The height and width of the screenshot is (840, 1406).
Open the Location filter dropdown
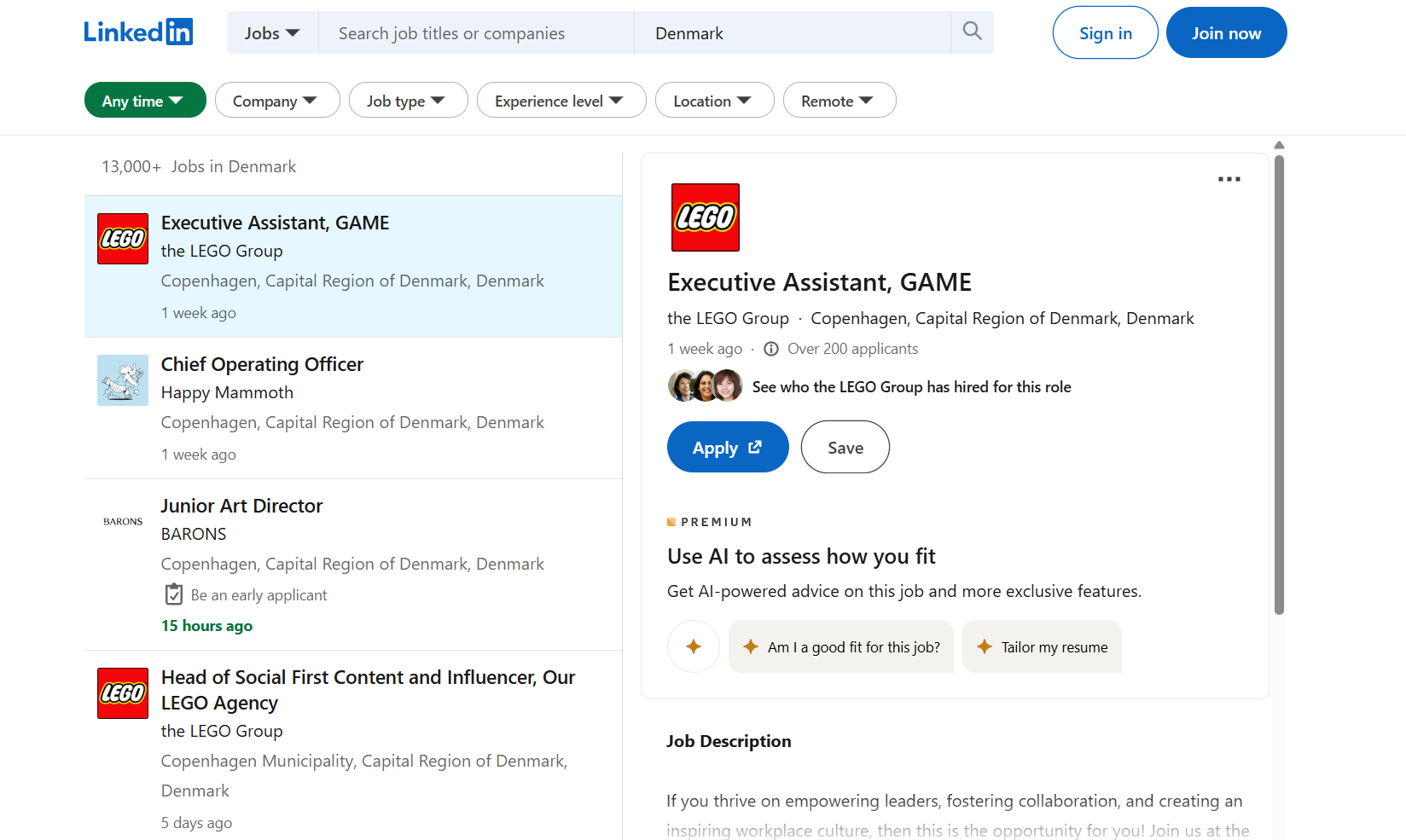(714, 100)
